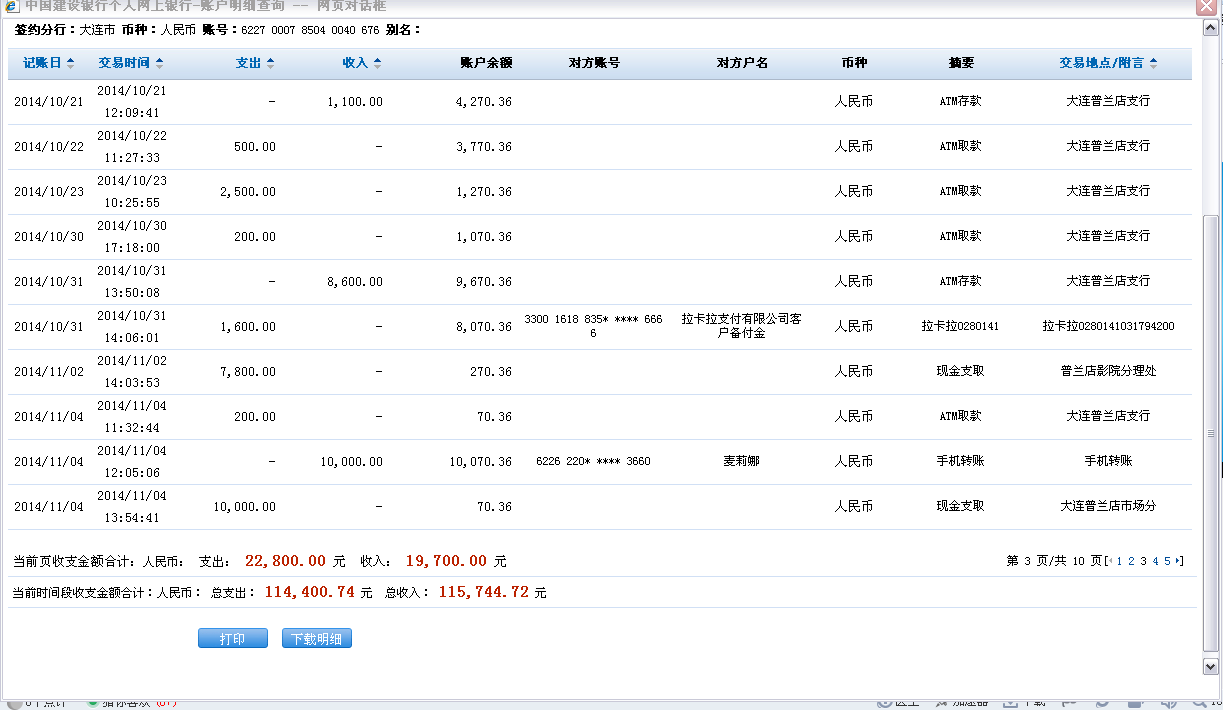
Task: Click the sort arrows beside 支出
Action: coord(271,63)
